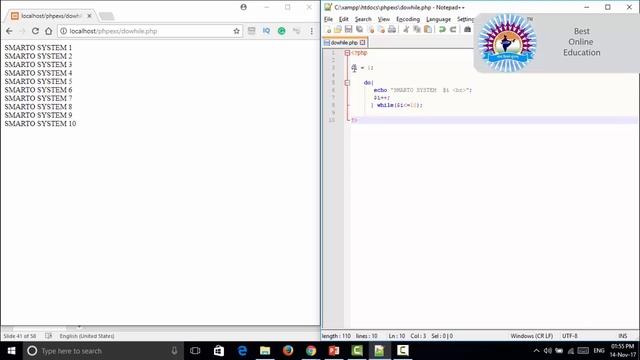
Task: Click the Cut scissors icon in Notepad++
Action: (406, 29)
